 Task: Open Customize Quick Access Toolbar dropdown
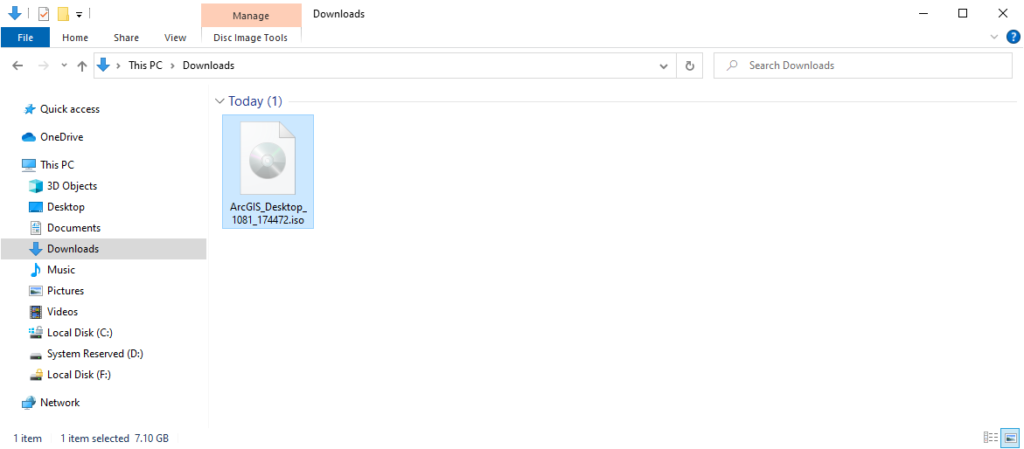coord(79,14)
